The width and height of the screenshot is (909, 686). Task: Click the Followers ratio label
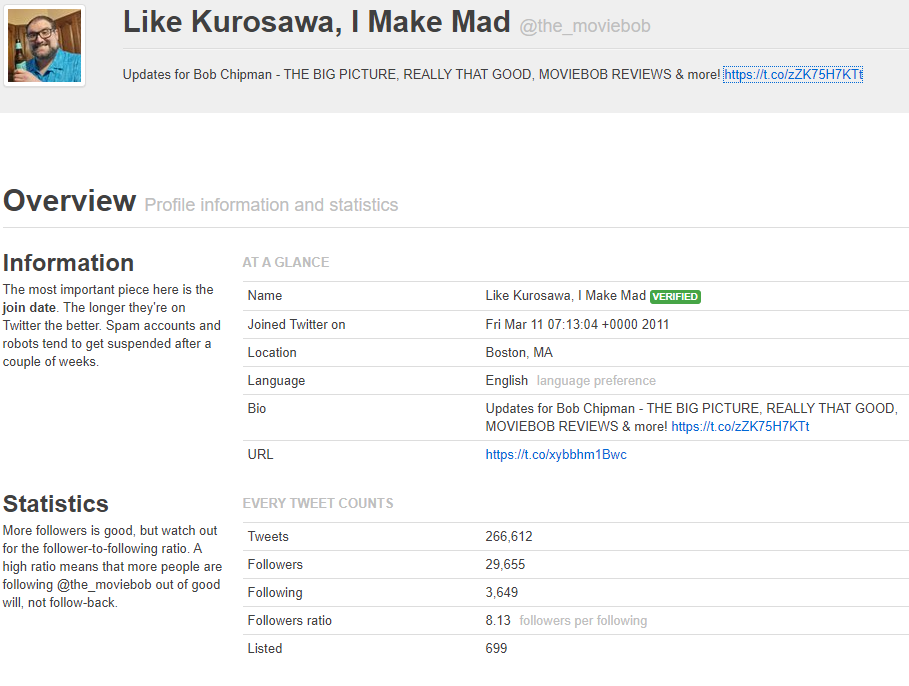[x=289, y=621]
